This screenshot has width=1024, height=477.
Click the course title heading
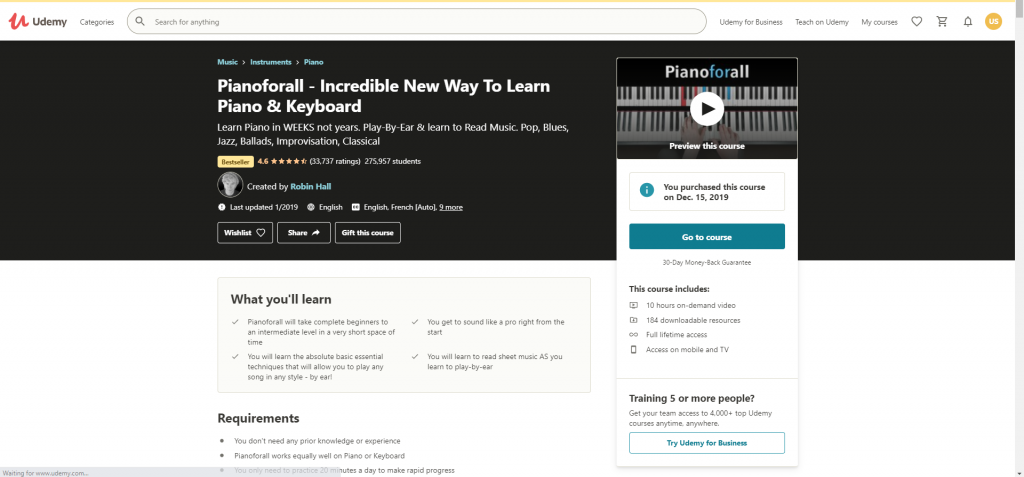pos(383,95)
